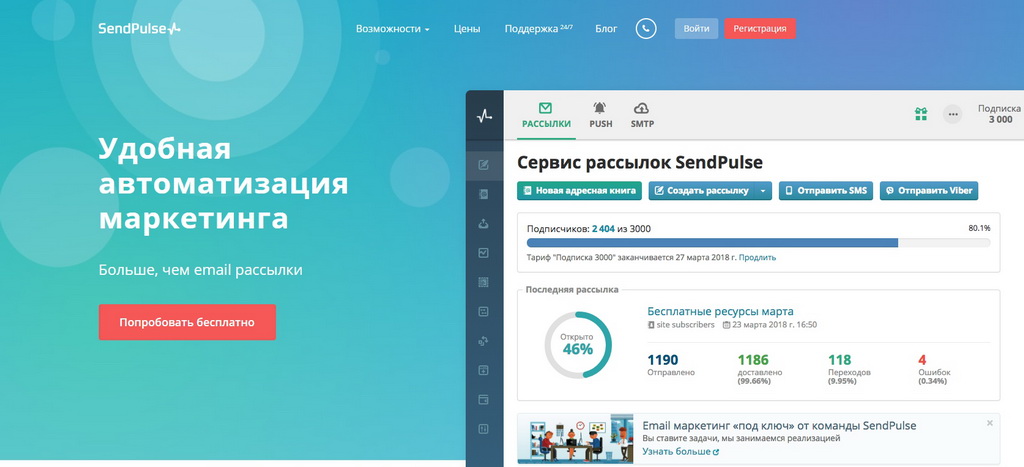Open the three-dots more menu
Screen dimensions: 1024x467
coord(953,114)
